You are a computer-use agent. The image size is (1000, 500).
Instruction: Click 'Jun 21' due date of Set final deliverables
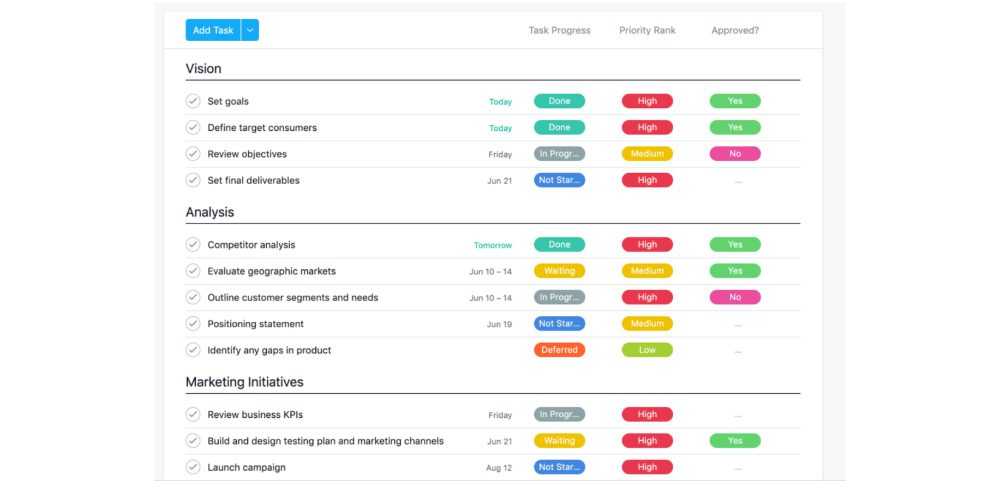(499, 181)
